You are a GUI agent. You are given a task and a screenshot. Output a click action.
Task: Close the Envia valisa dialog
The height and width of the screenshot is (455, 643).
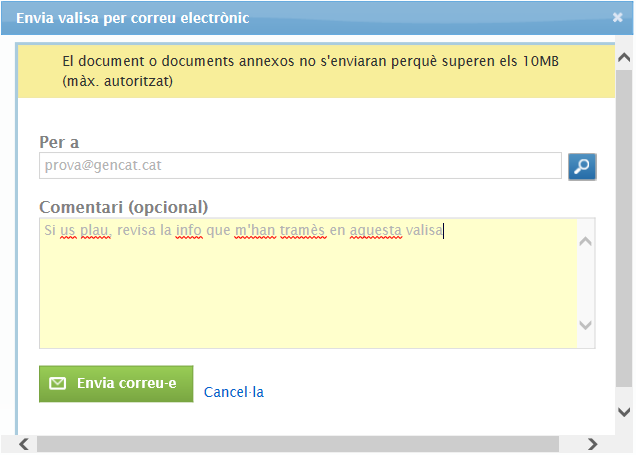[x=617, y=18]
